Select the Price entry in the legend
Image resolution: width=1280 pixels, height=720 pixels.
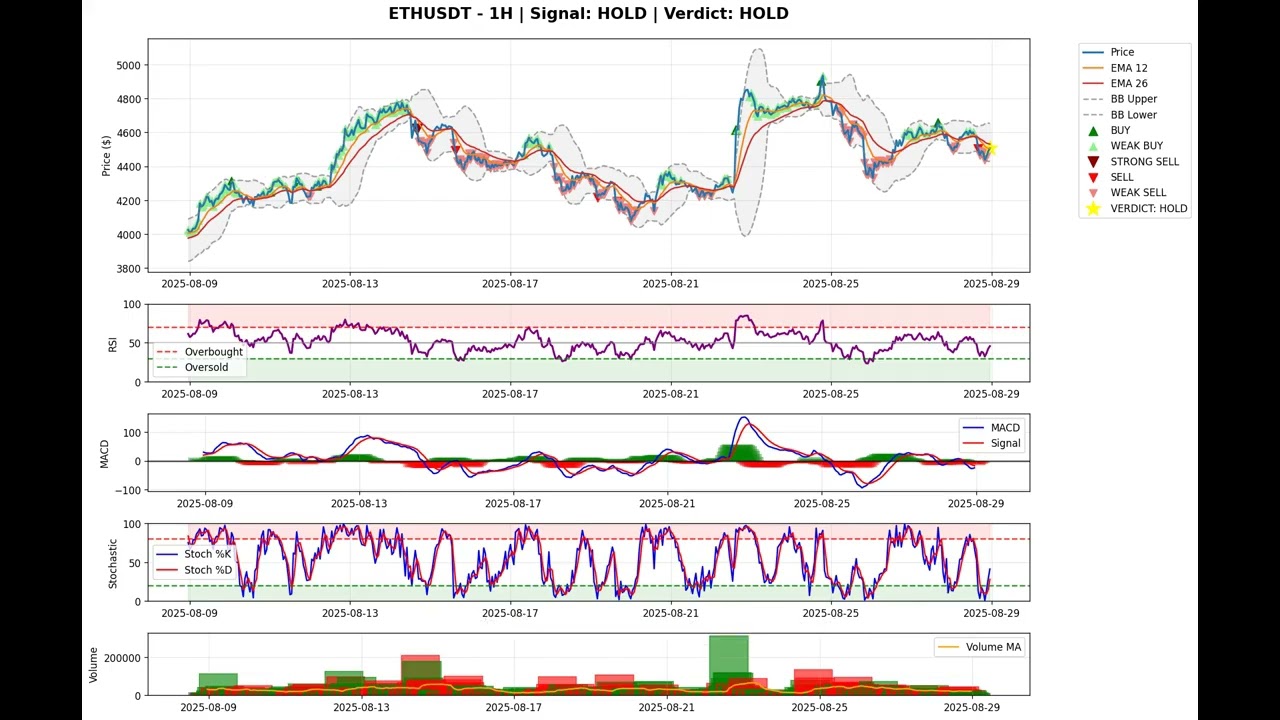[x=1109, y=52]
